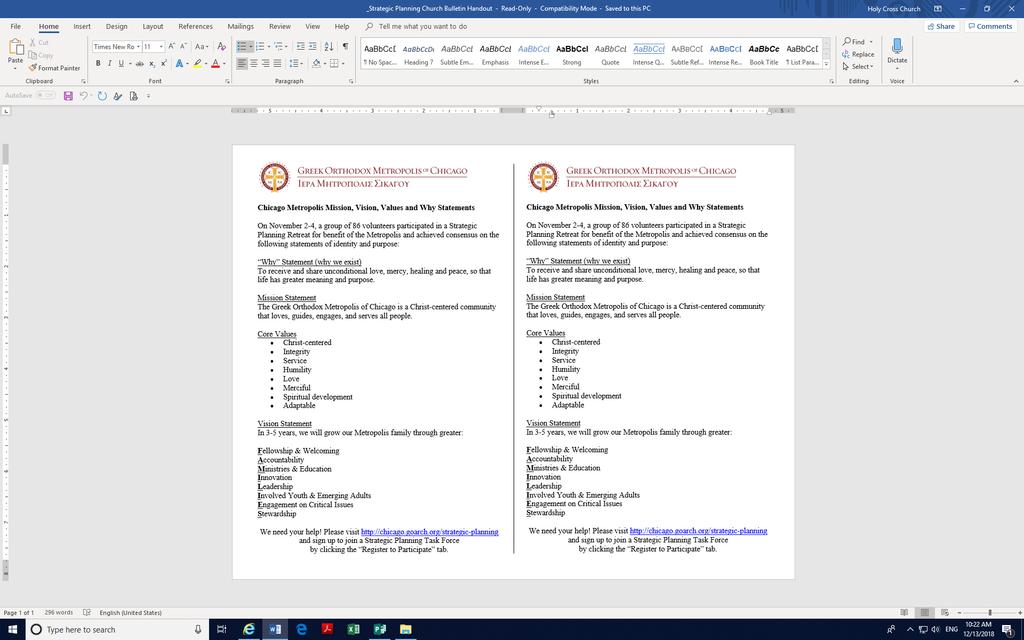Toggle italic formatting
The height and width of the screenshot is (640, 1024).
(x=109, y=63)
